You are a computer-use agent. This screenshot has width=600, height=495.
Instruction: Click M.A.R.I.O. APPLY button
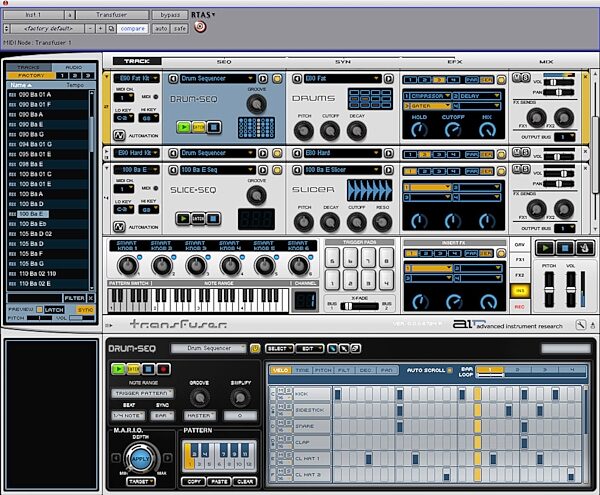[140, 459]
